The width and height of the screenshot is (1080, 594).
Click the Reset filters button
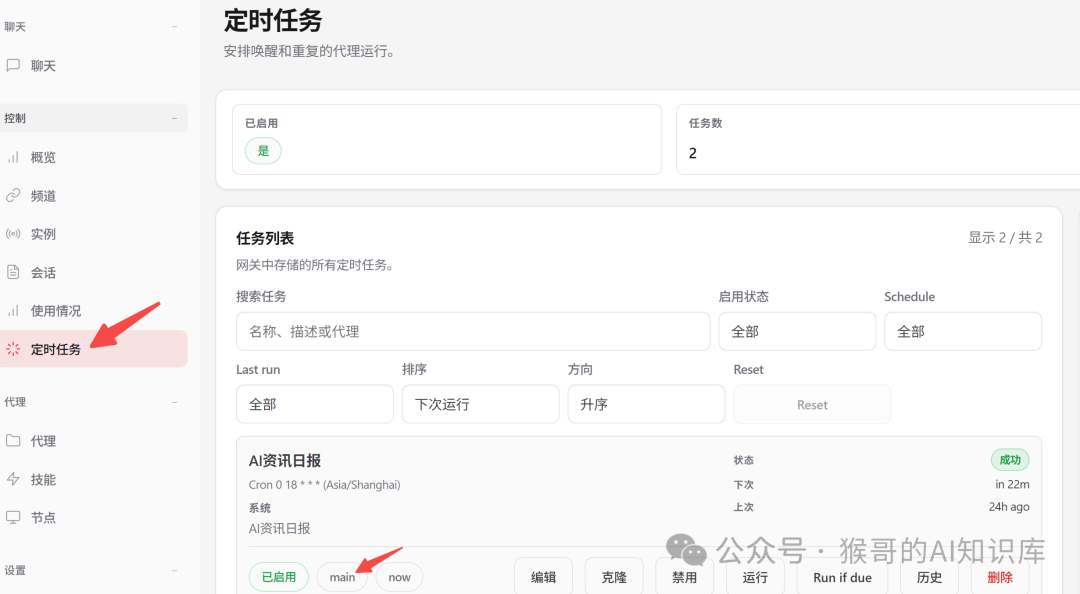pos(812,404)
